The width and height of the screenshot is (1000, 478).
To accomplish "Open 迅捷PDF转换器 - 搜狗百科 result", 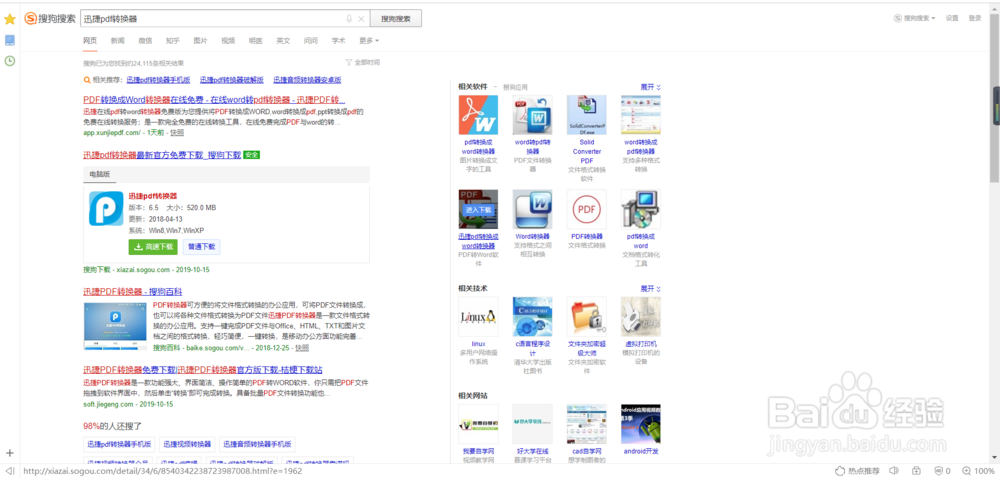I will pos(133,292).
